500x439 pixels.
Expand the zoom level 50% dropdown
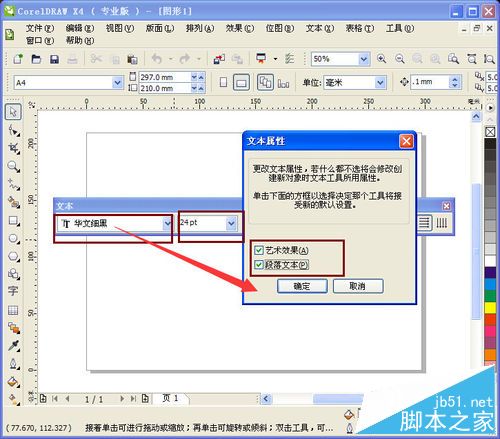[364, 59]
